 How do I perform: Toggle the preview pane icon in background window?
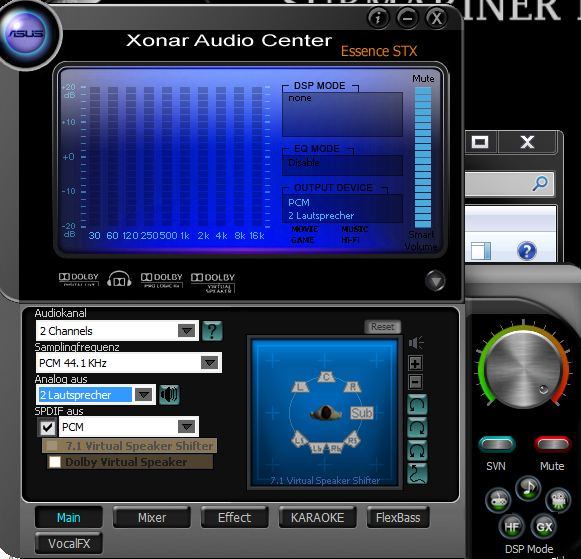(481, 251)
